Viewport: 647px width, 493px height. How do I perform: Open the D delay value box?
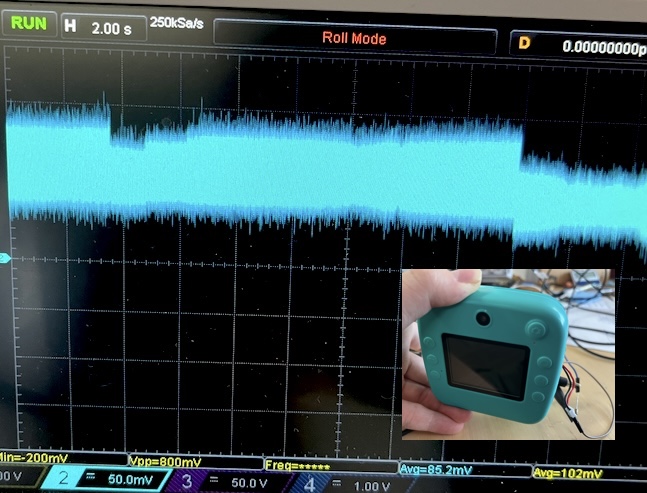[578, 45]
